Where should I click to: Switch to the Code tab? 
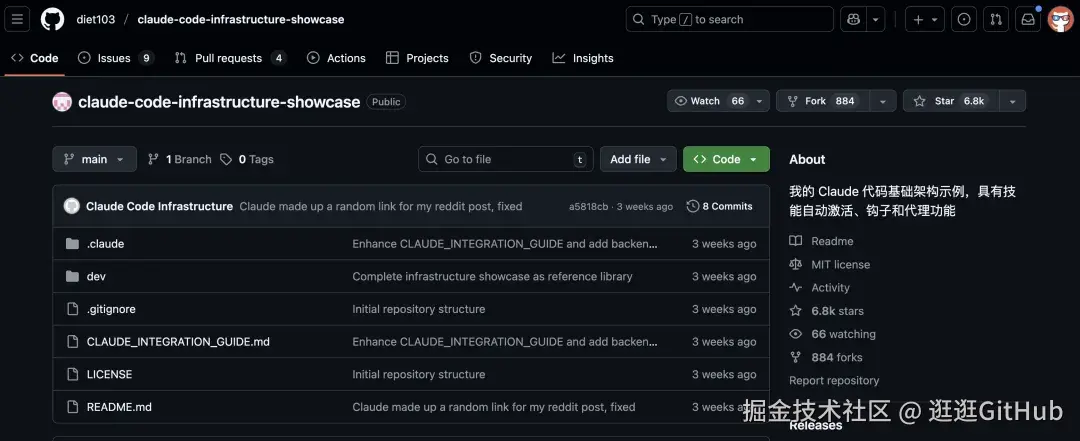pyautogui.click(x=35, y=59)
